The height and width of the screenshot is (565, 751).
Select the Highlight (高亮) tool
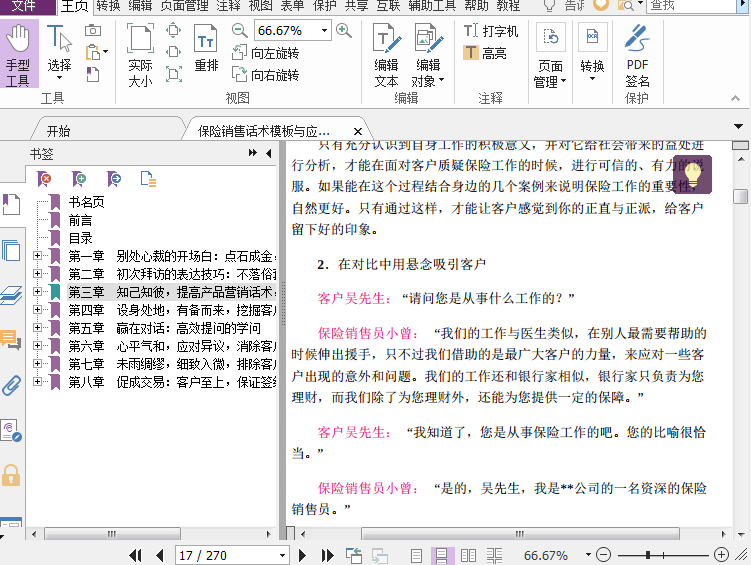point(485,53)
